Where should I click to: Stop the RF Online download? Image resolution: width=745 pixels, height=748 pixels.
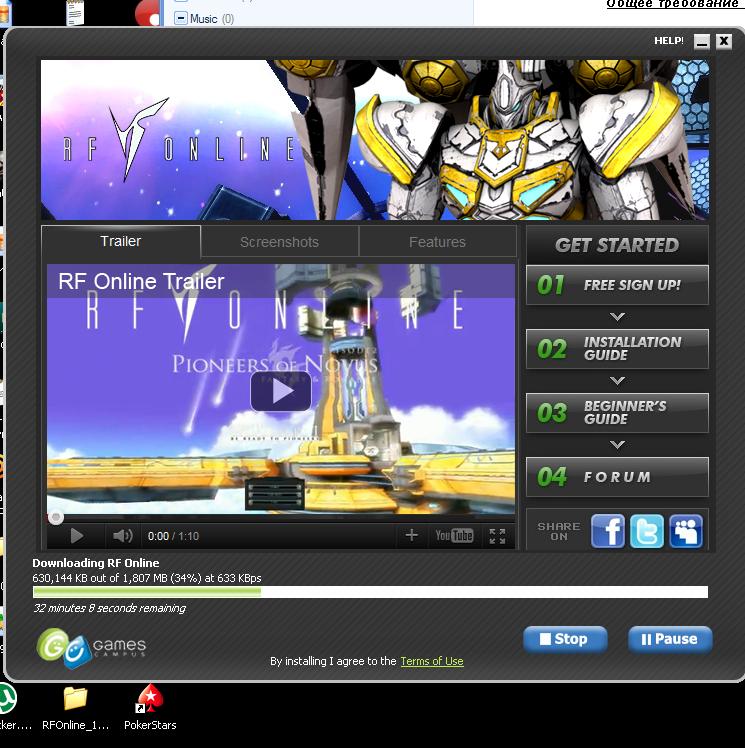click(565, 639)
